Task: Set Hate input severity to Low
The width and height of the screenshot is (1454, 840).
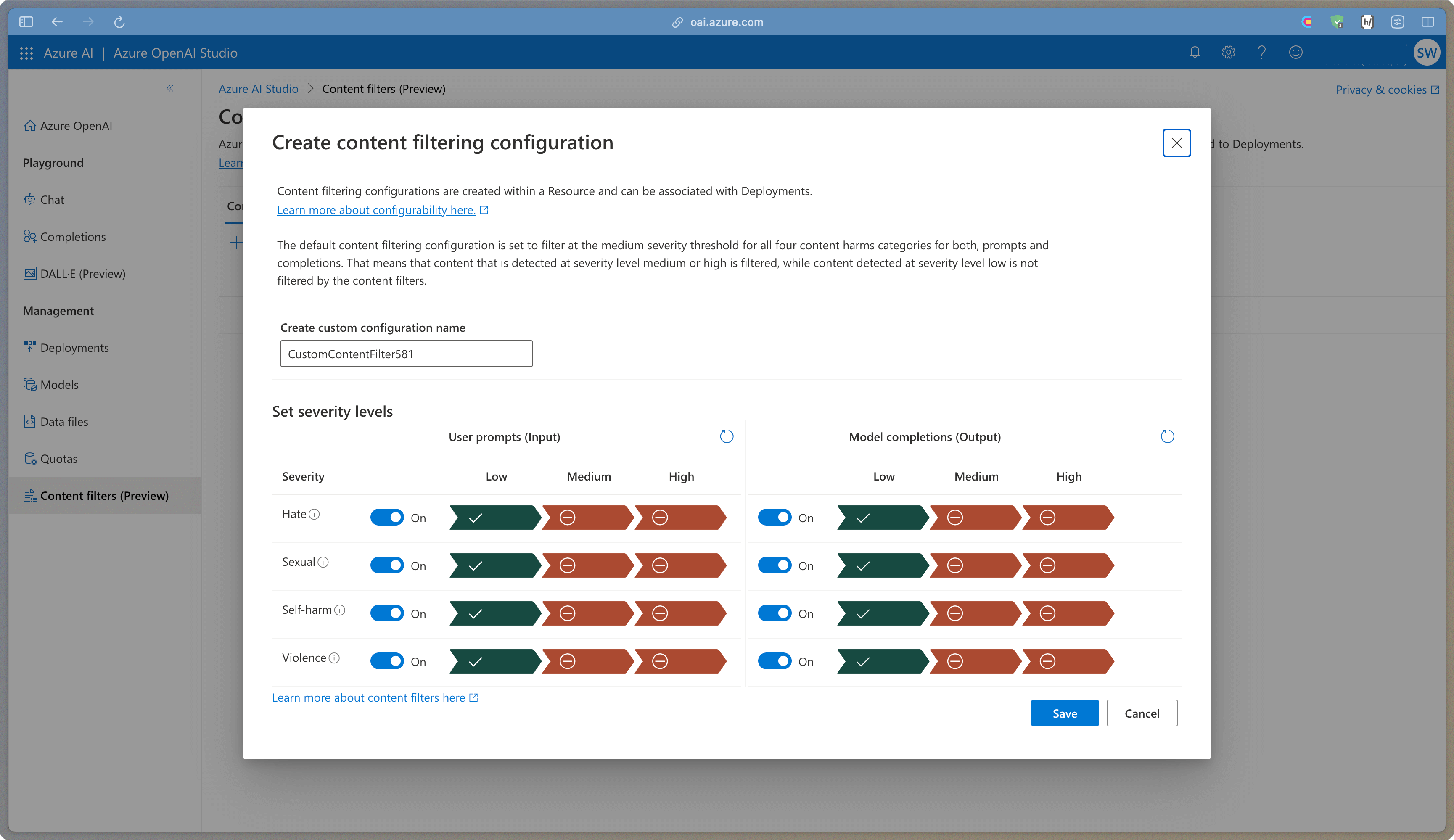Action: pos(495,518)
